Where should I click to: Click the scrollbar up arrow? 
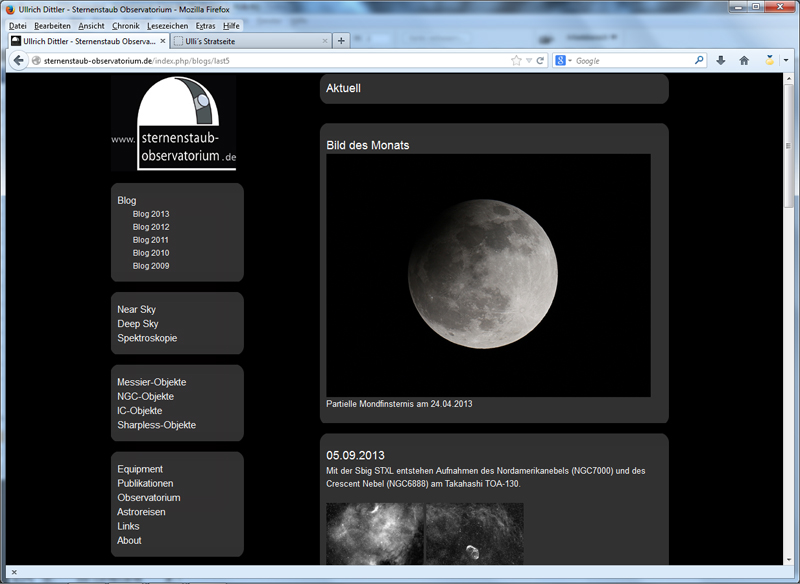click(x=789, y=79)
